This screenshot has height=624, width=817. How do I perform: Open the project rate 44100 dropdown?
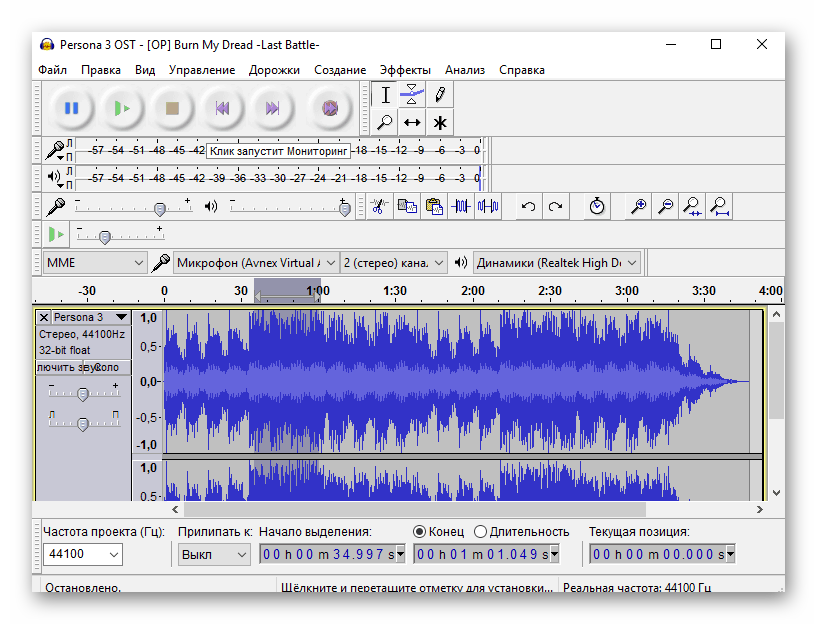click(x=113, y=555)
